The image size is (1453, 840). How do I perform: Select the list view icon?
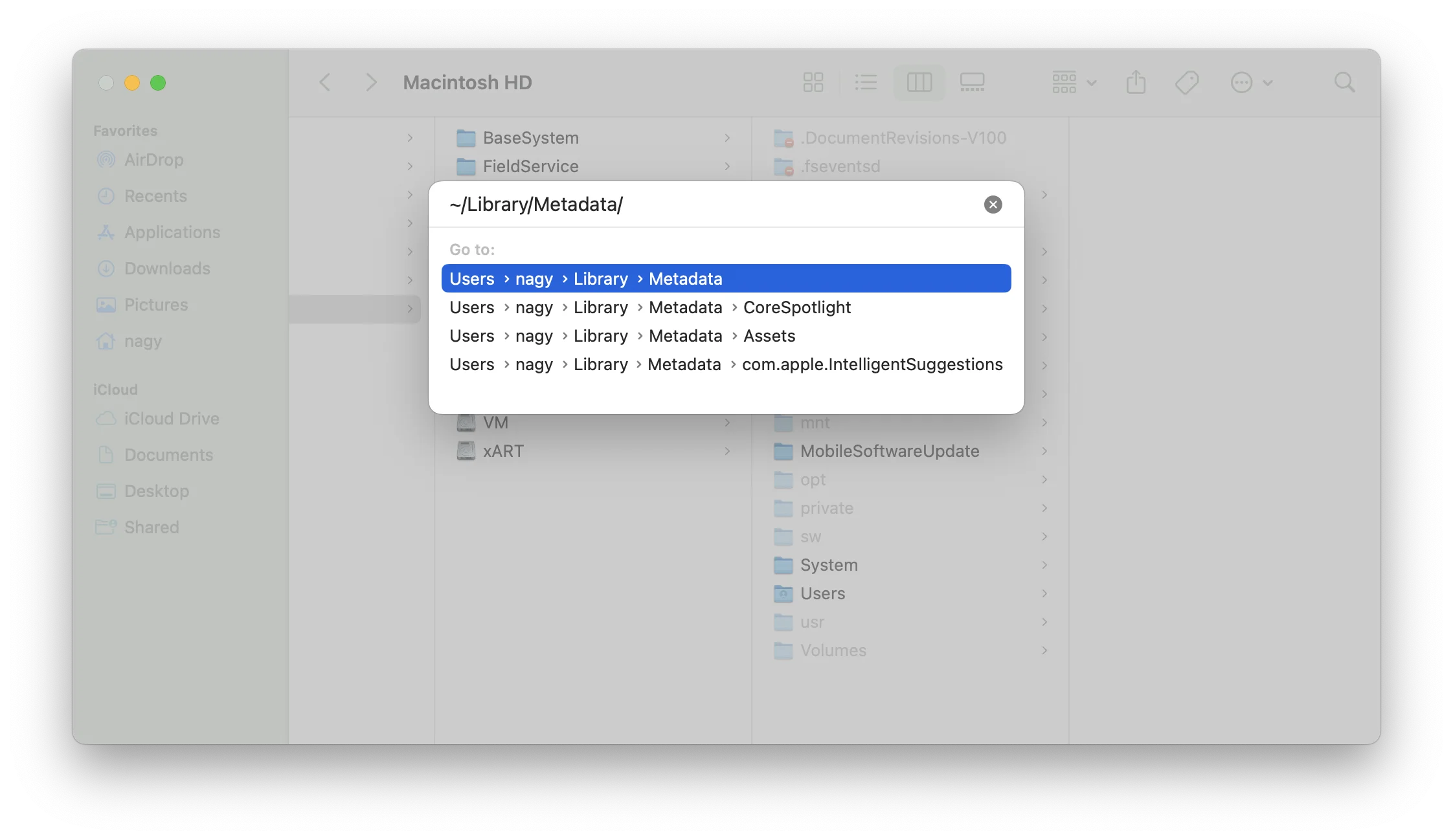(x=866, y=81)
